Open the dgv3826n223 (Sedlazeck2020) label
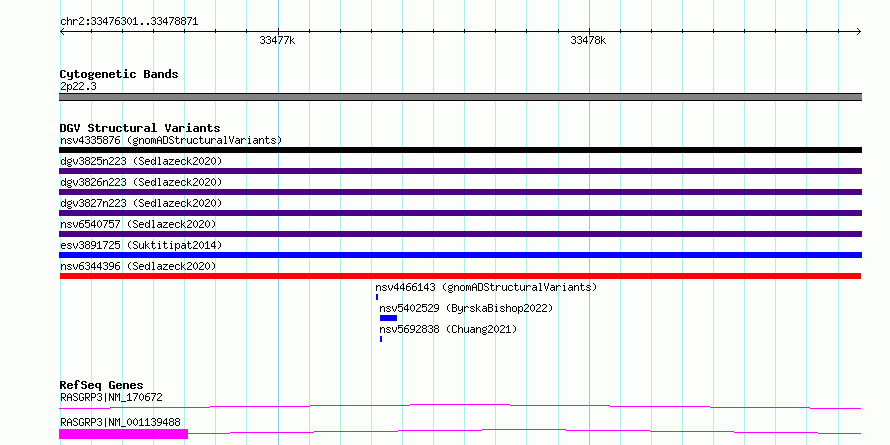This screenshot has height=445, width=890. [x=141, y=182]
